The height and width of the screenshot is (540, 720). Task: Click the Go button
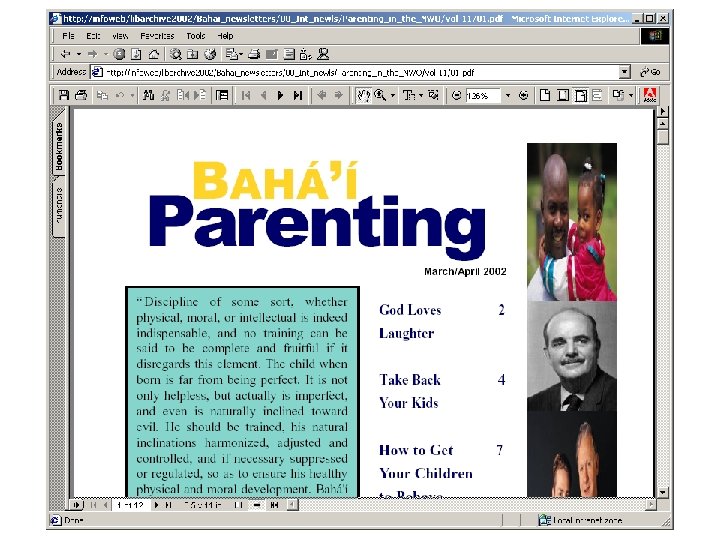click(x=651, y=72)
